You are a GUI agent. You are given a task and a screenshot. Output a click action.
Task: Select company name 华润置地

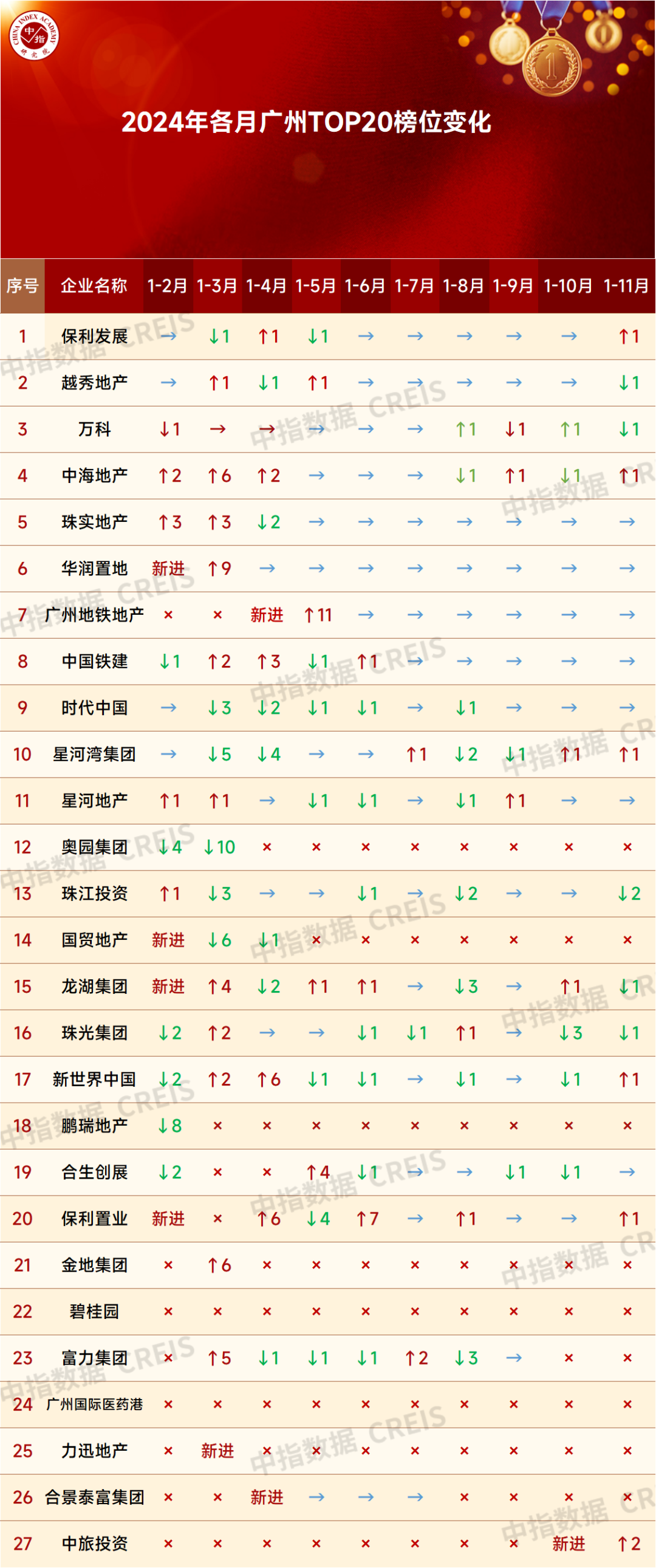[x=94, y=569]
